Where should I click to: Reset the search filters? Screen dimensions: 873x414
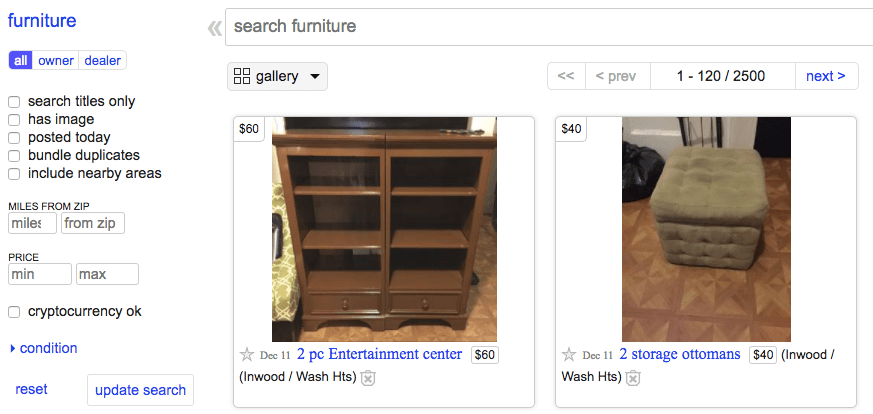[31, 389]
